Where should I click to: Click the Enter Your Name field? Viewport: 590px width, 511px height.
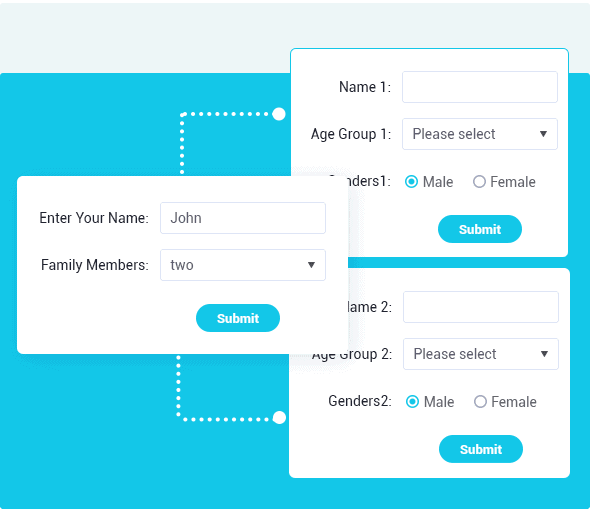[x=243, y=218]
